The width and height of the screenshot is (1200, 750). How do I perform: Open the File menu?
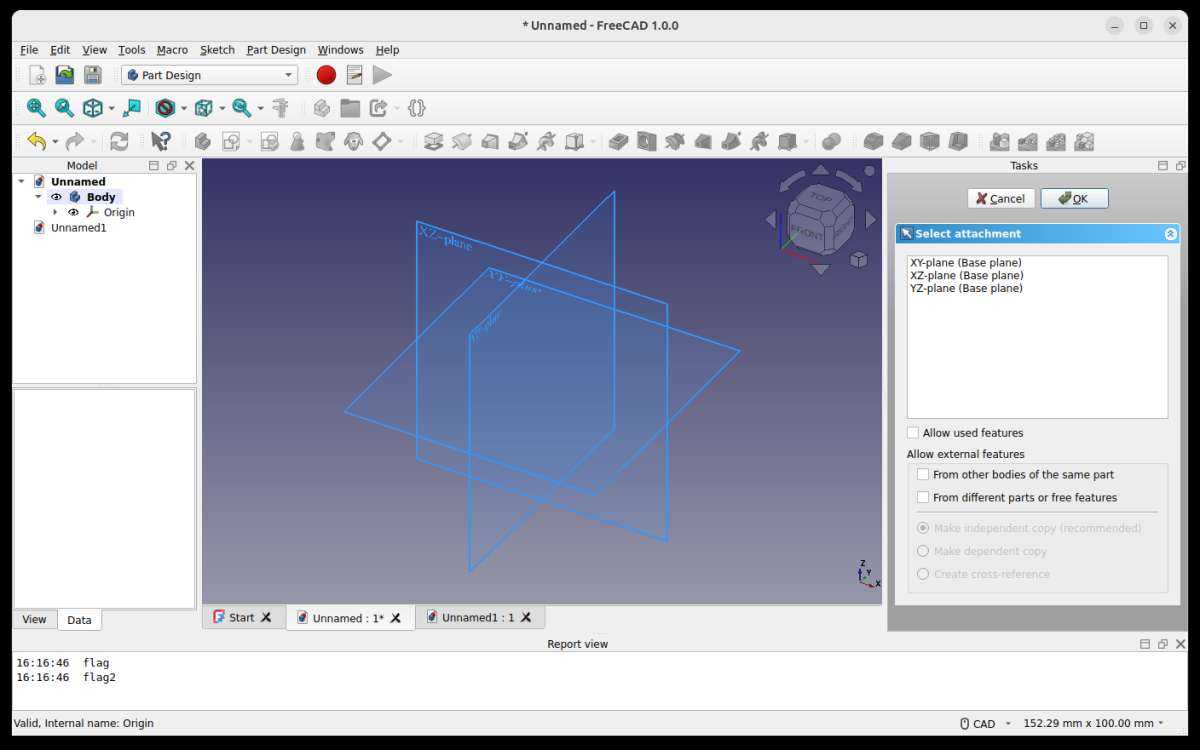pyautogui.click(x=29, y=50)
